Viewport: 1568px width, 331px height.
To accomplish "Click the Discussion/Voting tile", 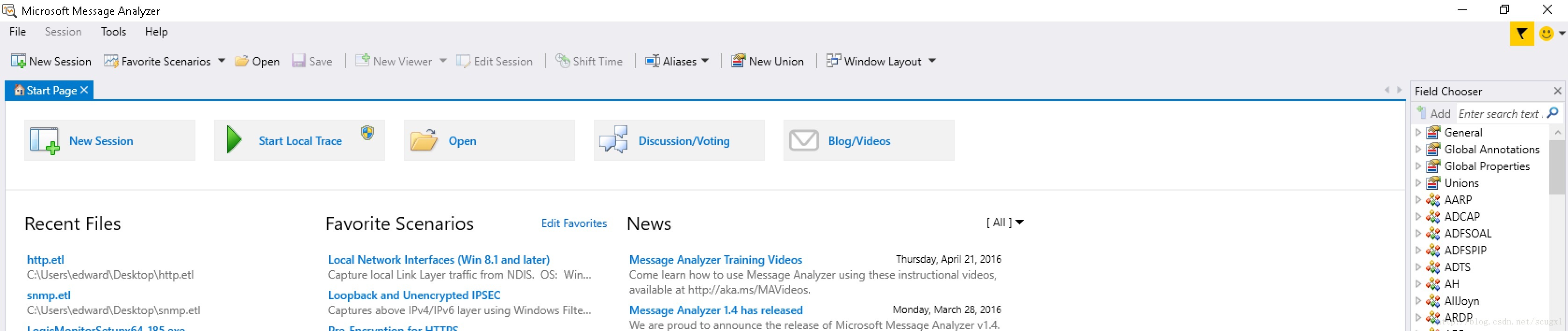I will pyautogui.click(x=679, y=141).
